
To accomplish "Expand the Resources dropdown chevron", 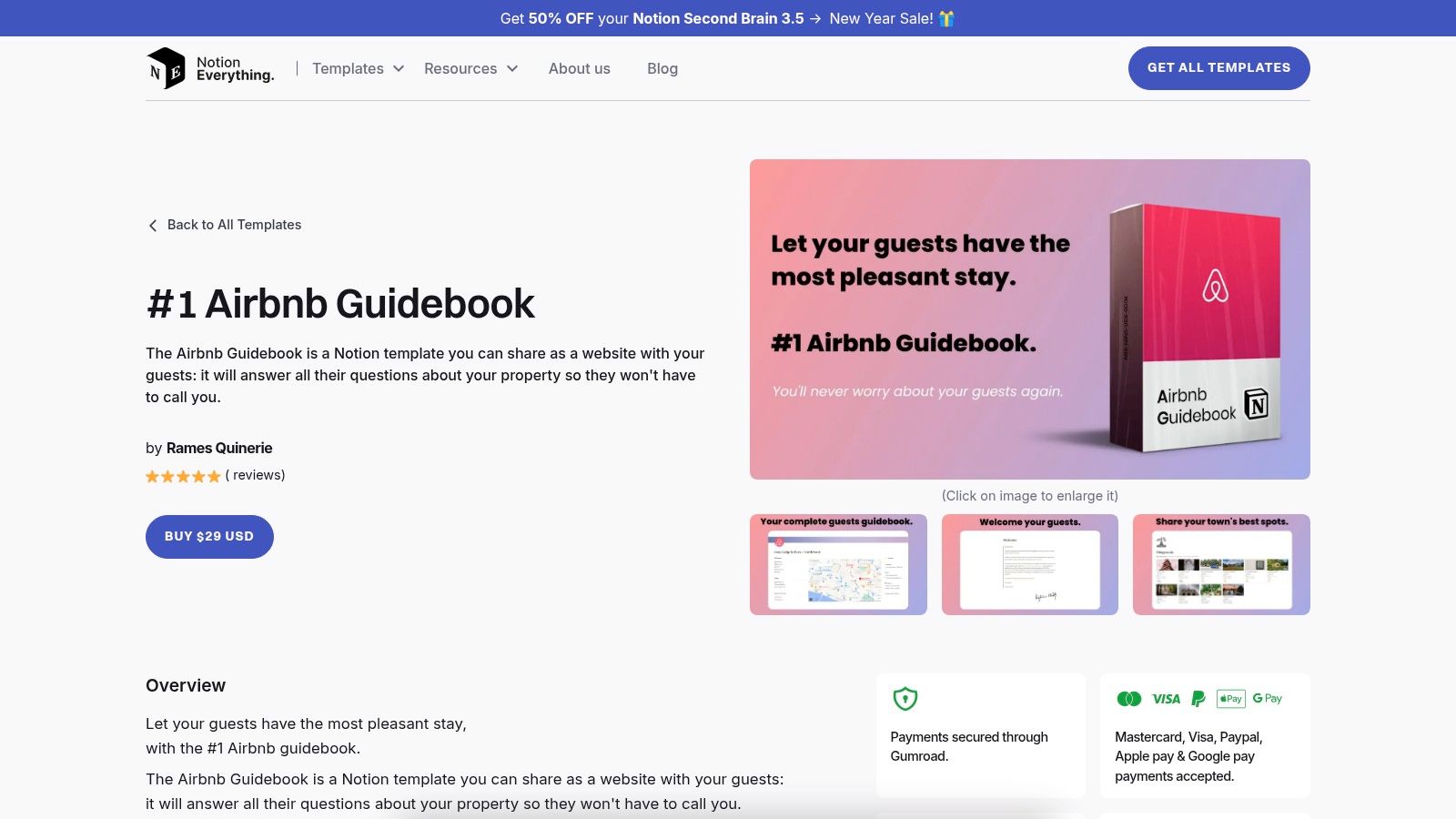I will point(512,68).
